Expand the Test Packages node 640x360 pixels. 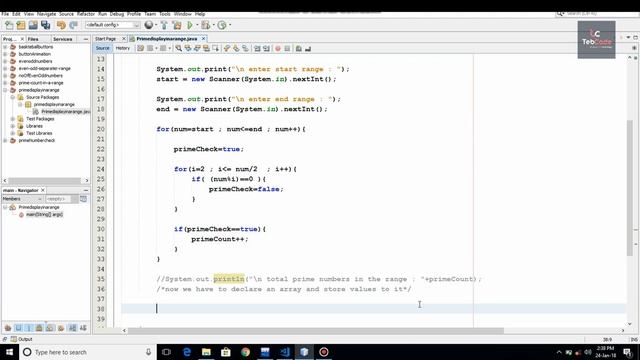(x=13, y=119)
